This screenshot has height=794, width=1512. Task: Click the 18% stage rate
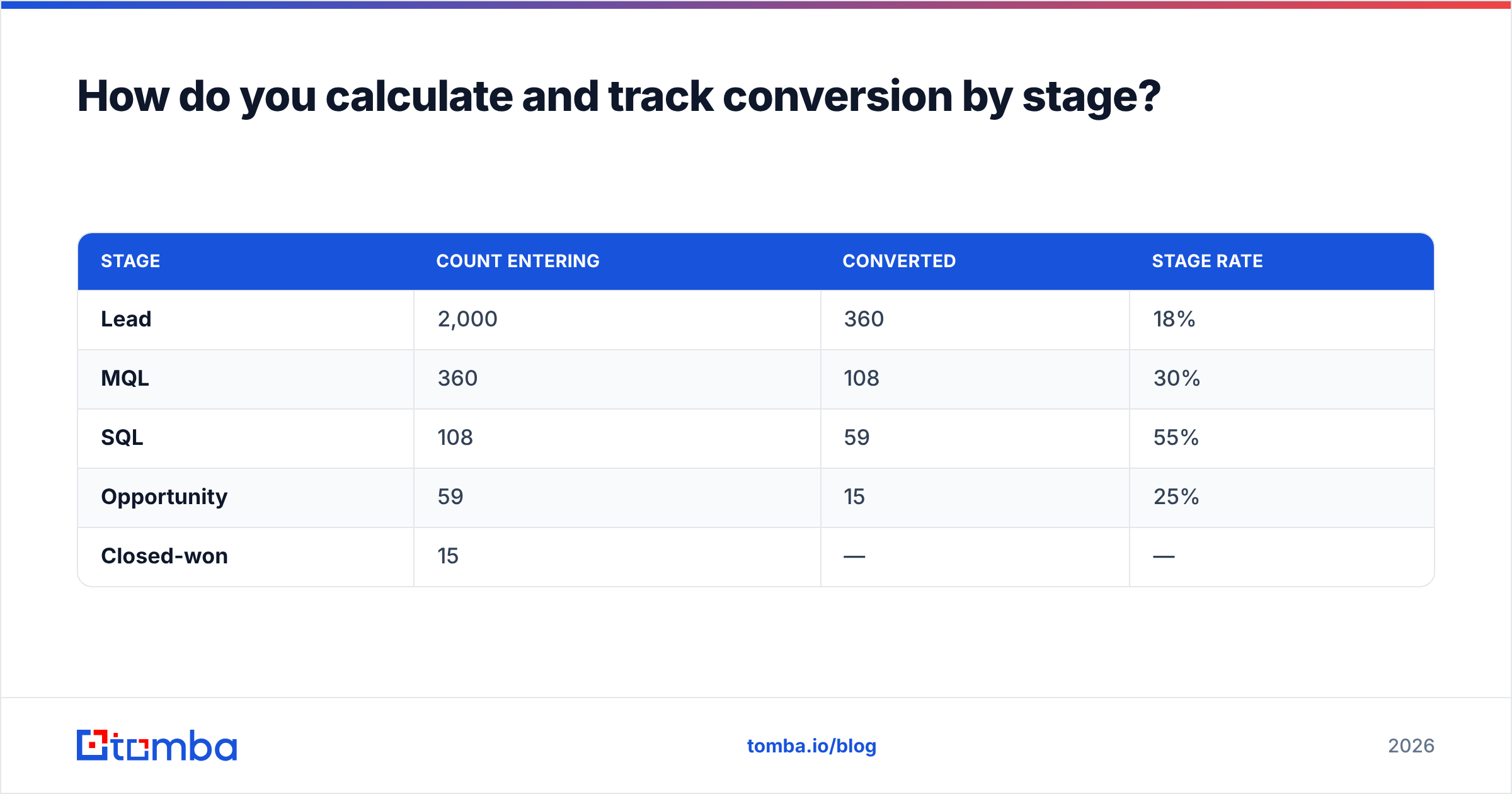1174,319
